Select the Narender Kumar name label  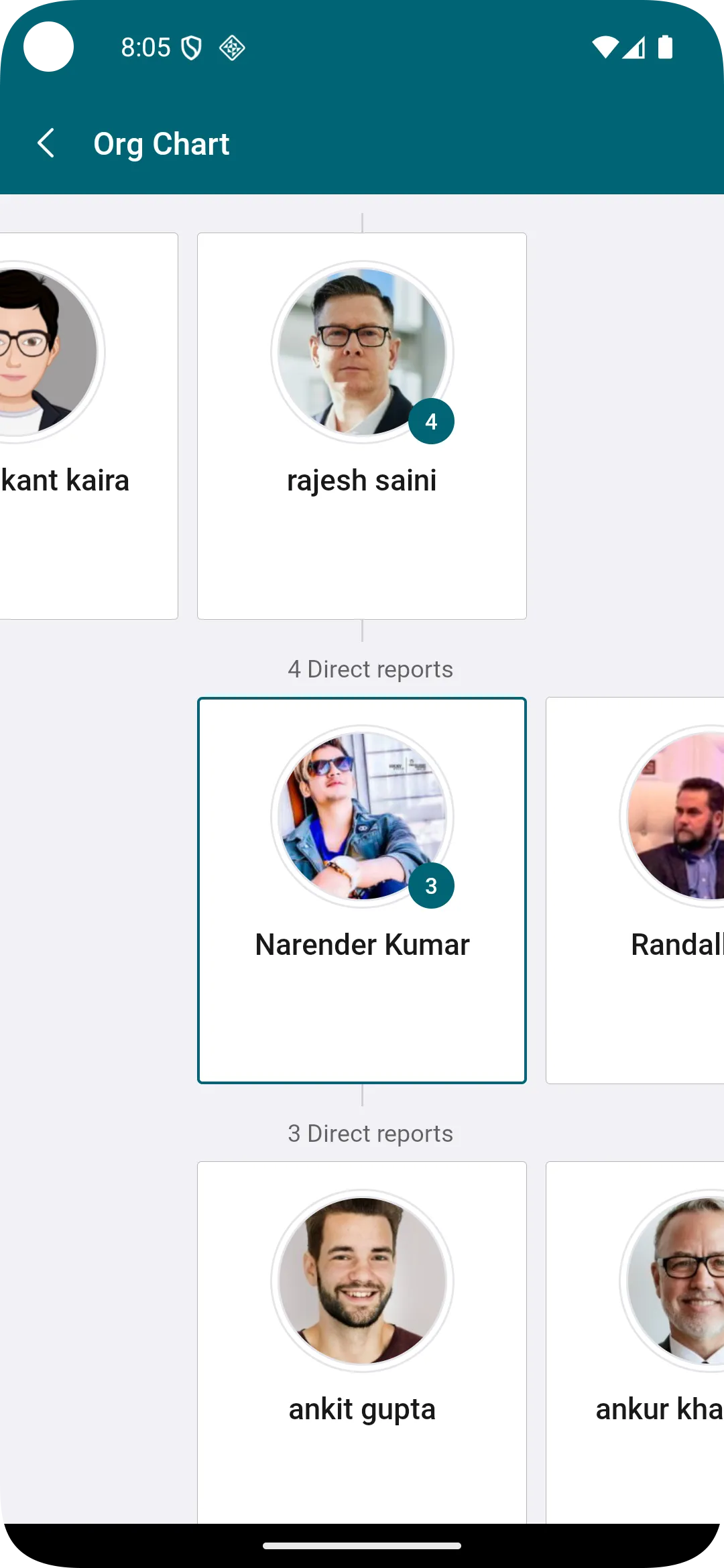pyautogui.click(x=362, y=945)
